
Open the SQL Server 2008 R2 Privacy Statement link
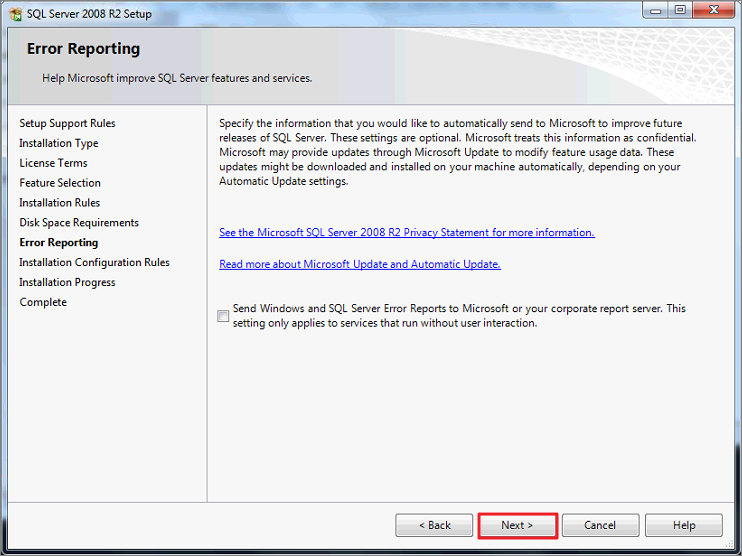[x=406, y=232]
